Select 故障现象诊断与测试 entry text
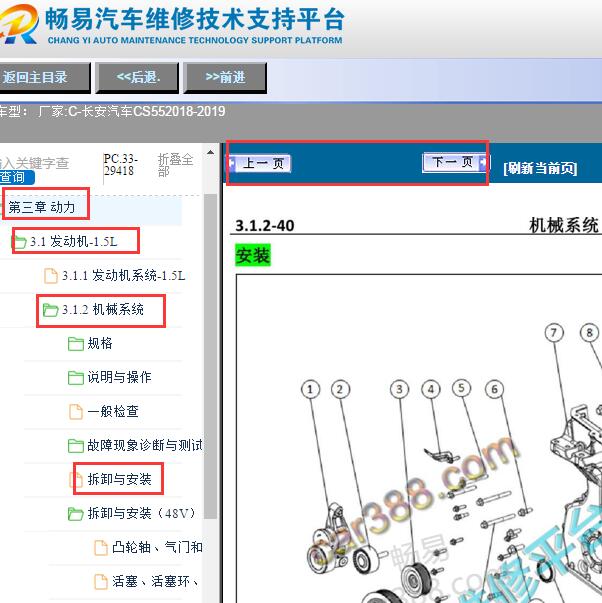Viewport: 602px width, 603px height. (145, 445)
